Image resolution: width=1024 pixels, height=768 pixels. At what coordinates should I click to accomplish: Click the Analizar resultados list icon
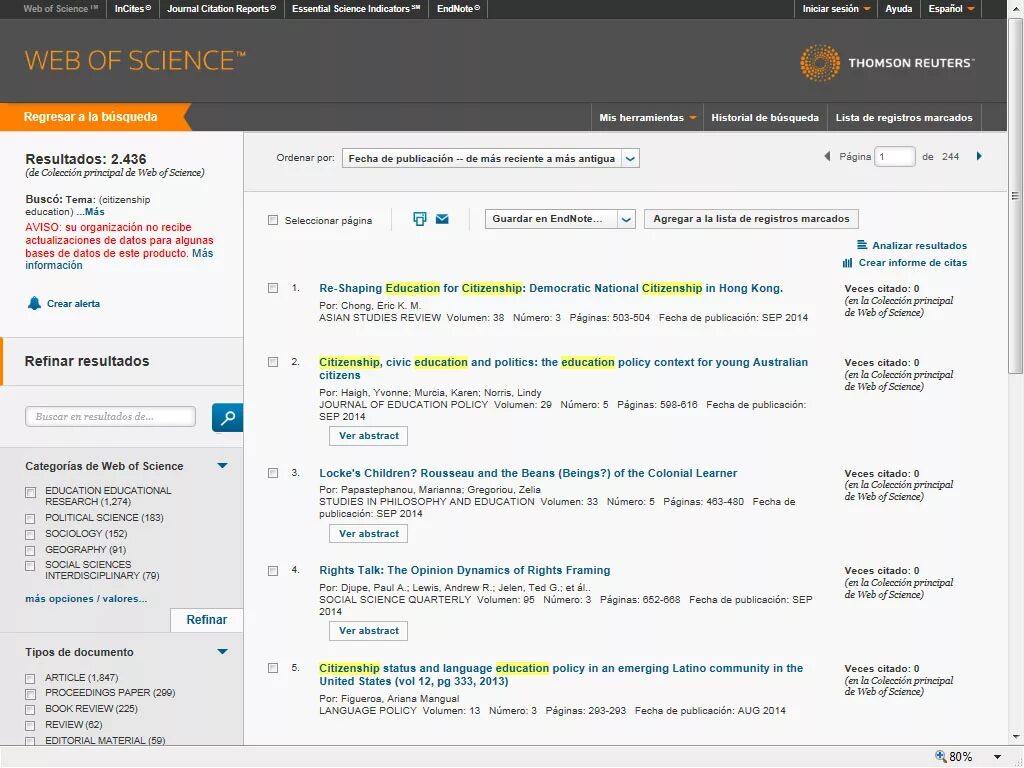tap(862, 245)
